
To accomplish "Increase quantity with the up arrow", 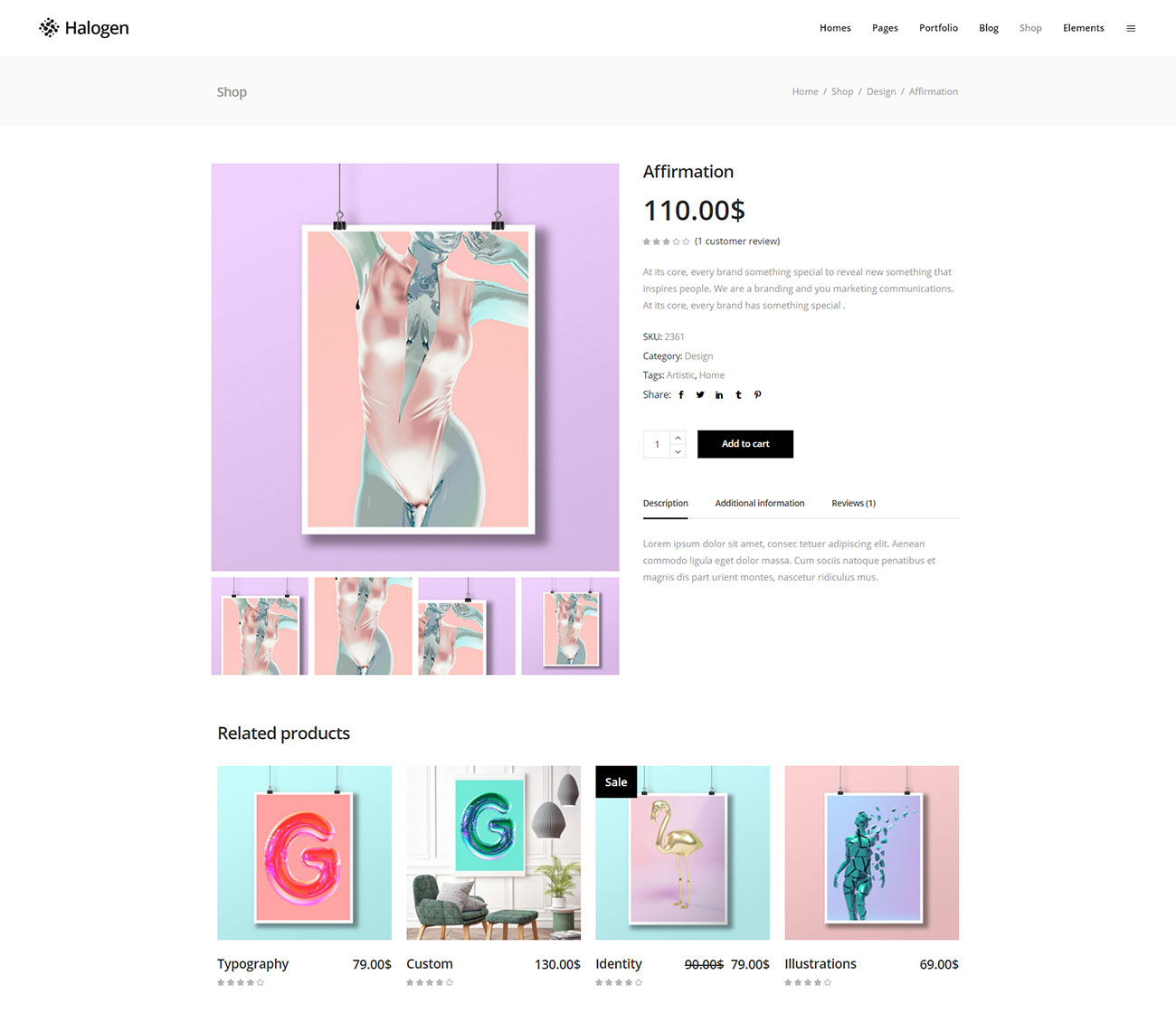I will [x=678, y=438].
